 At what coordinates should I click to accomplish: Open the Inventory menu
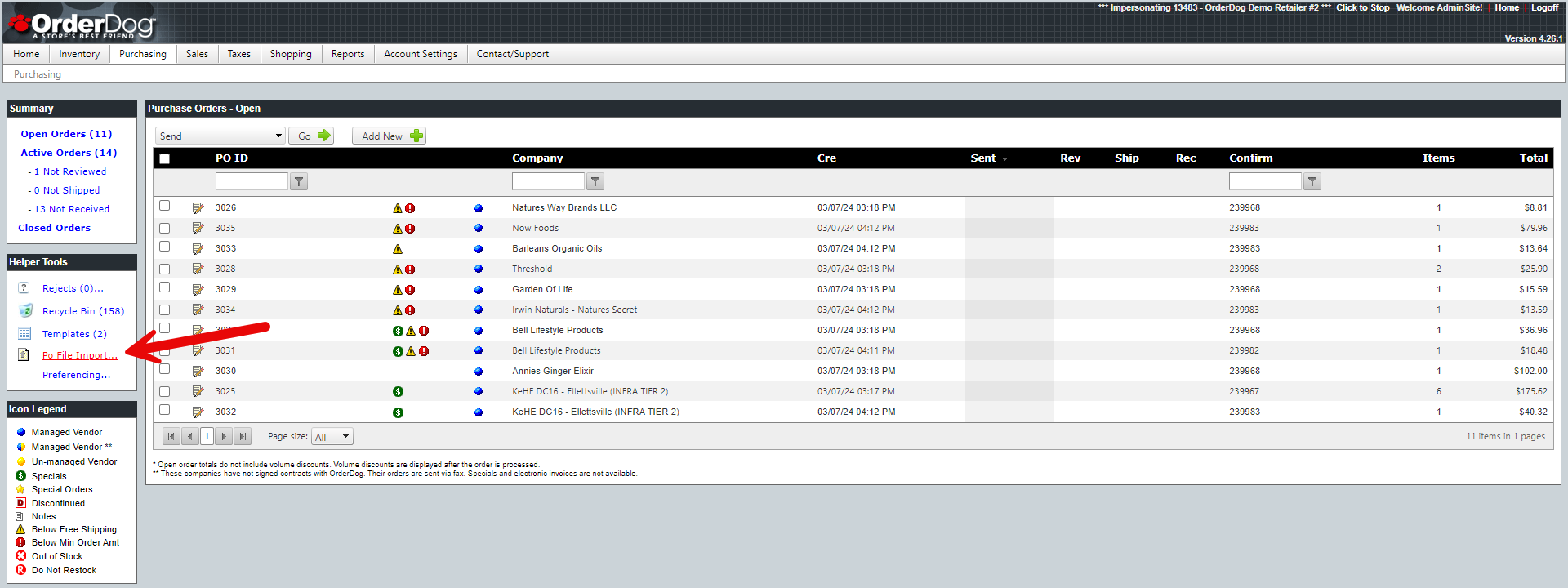pos(79,54)
